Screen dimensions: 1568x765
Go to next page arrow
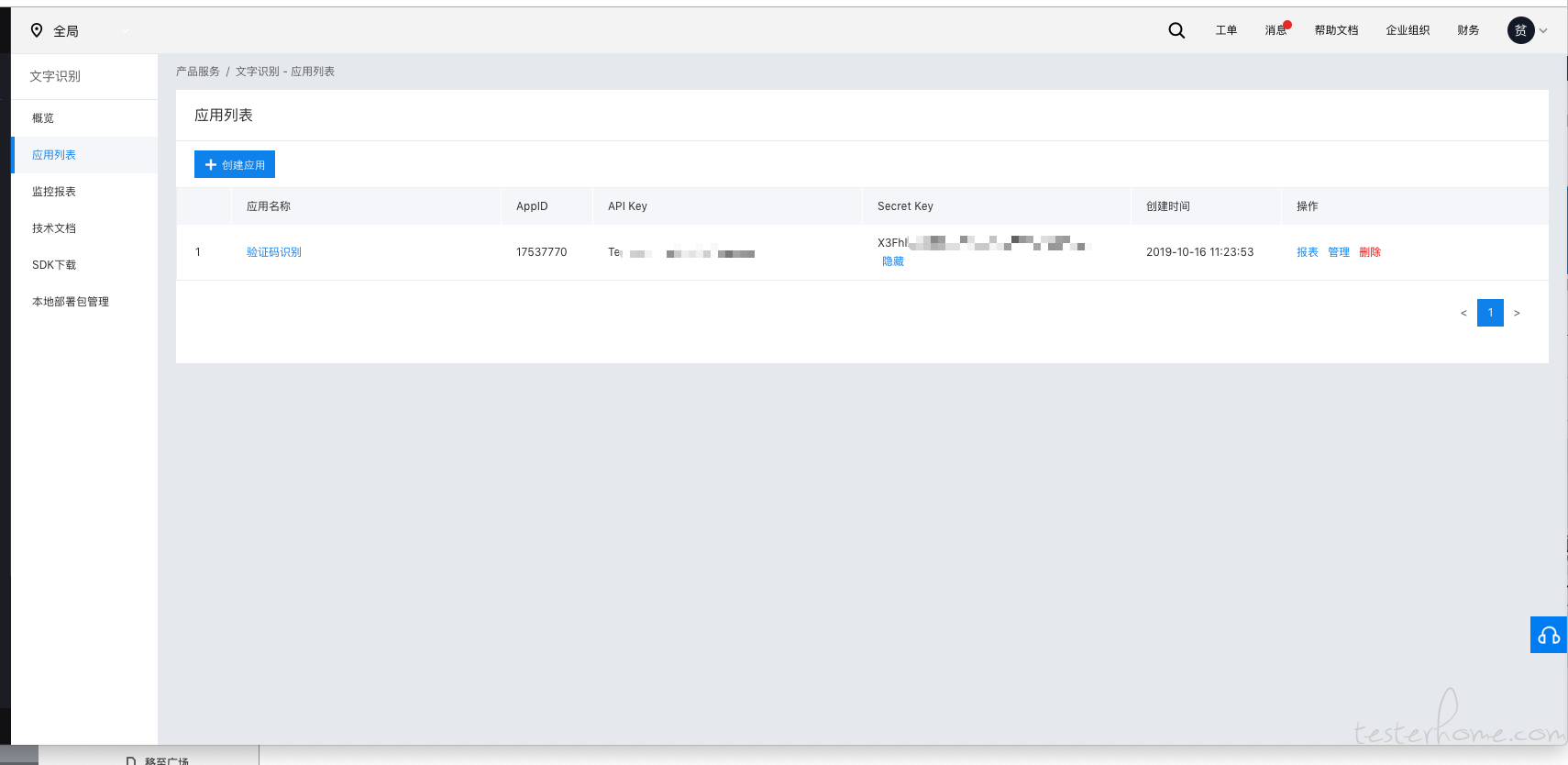tap(1517, 313)
